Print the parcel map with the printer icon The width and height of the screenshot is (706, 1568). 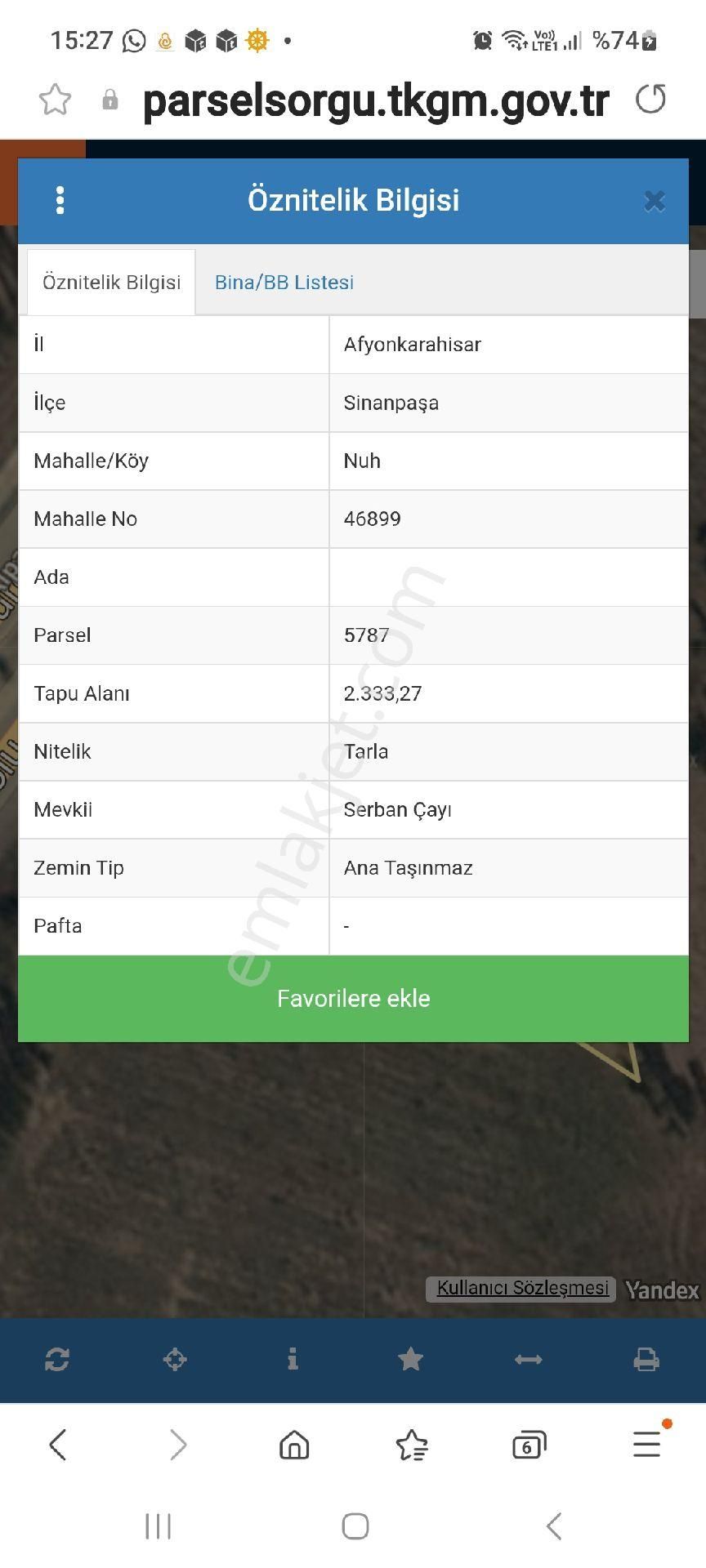pos(646,1360)
